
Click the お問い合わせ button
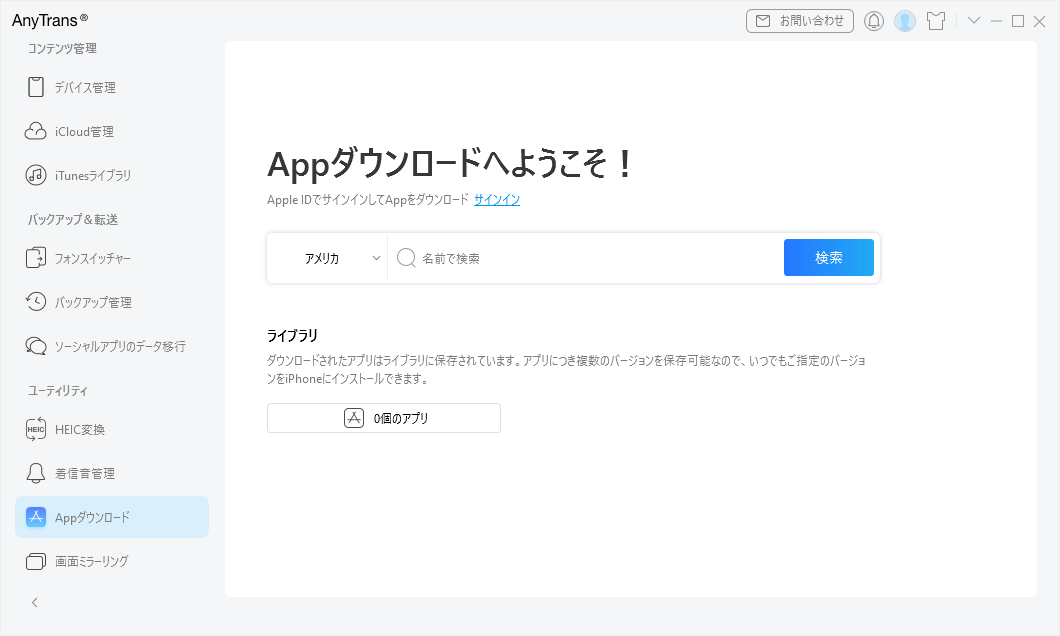click(800, 21)
